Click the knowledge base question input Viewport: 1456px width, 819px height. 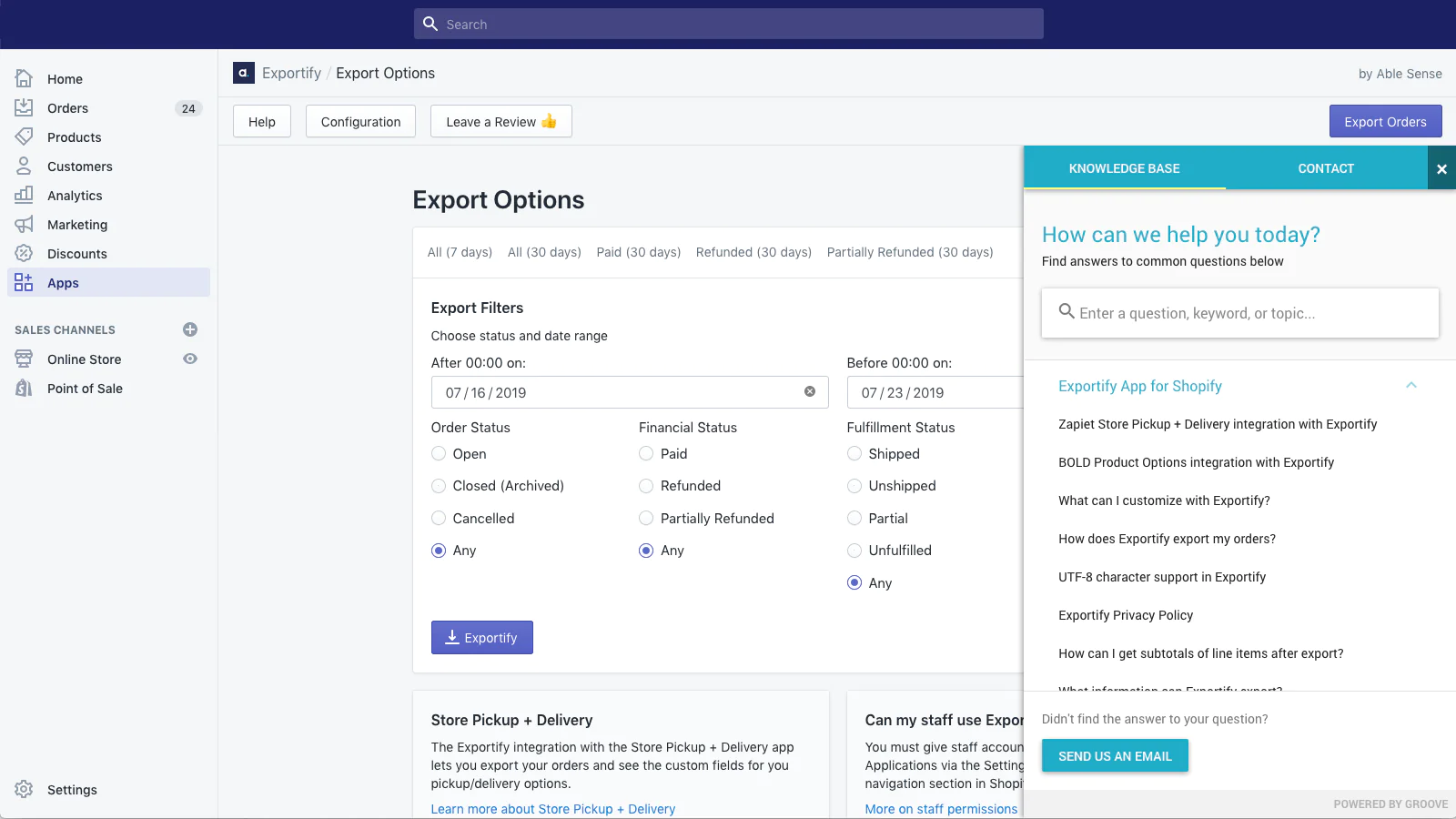(x=1240, y=313)
